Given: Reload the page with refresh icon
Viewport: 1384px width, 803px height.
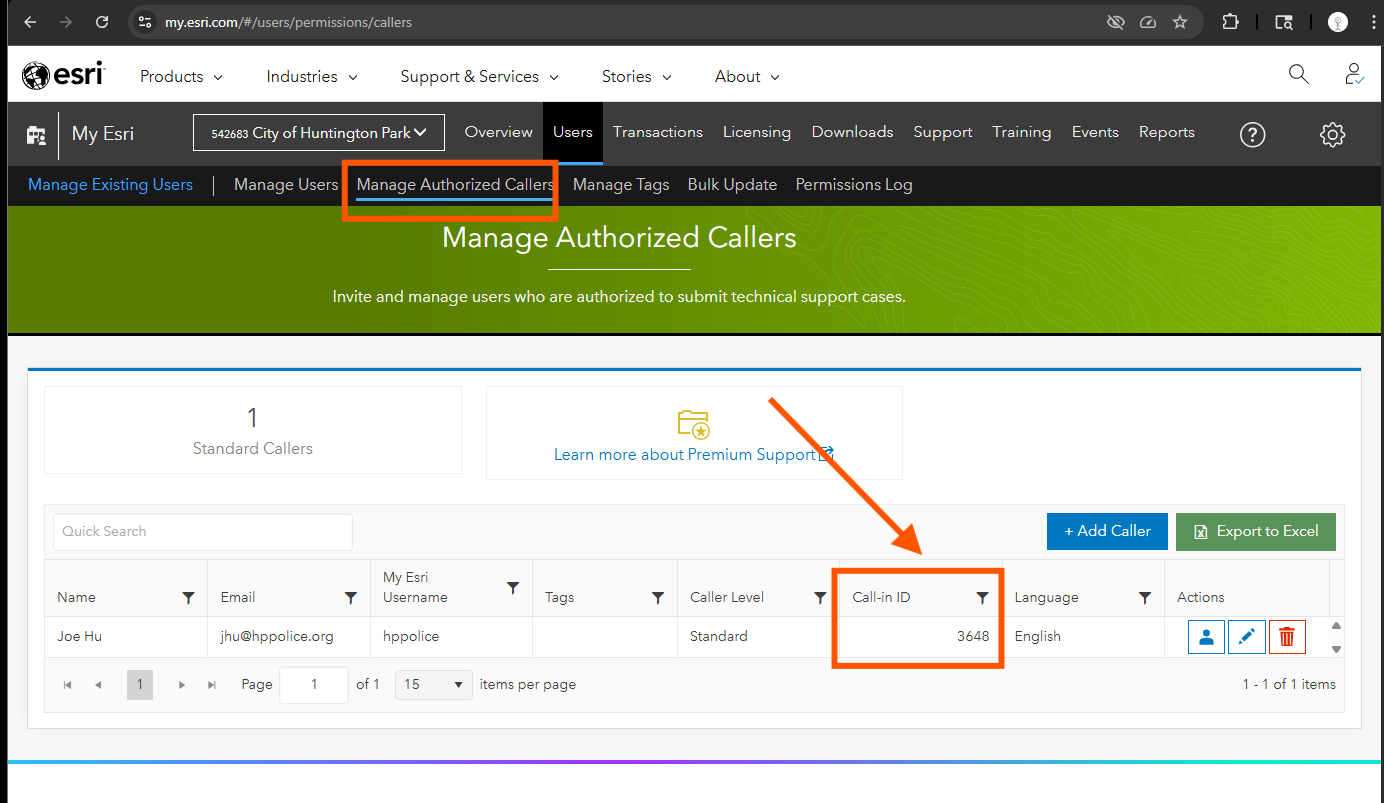Looking at the screenshot, I should point(102,22).
